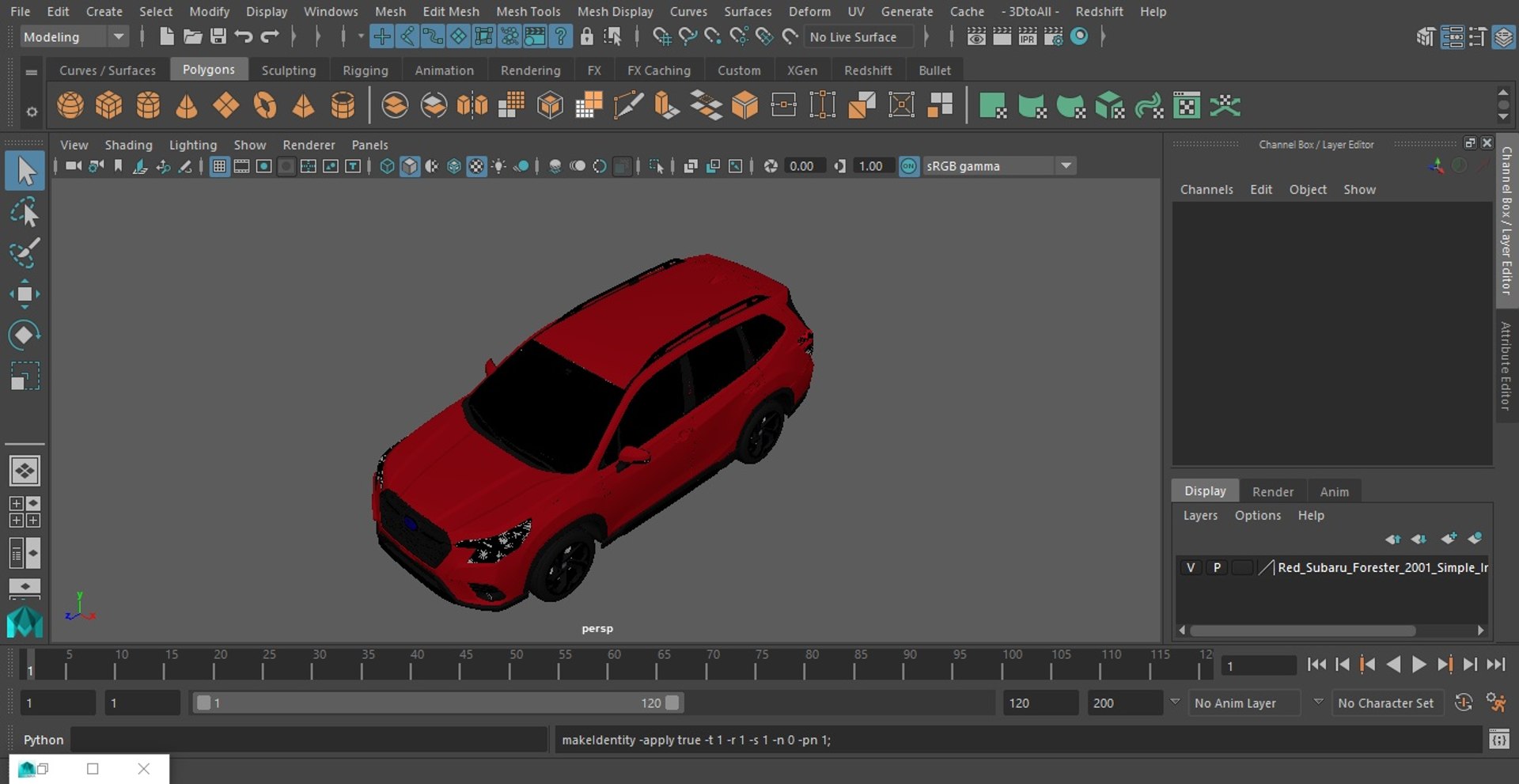Open the render settings icon
The height and width of the screenshot is (784, 1519).
click(1054, 36)
